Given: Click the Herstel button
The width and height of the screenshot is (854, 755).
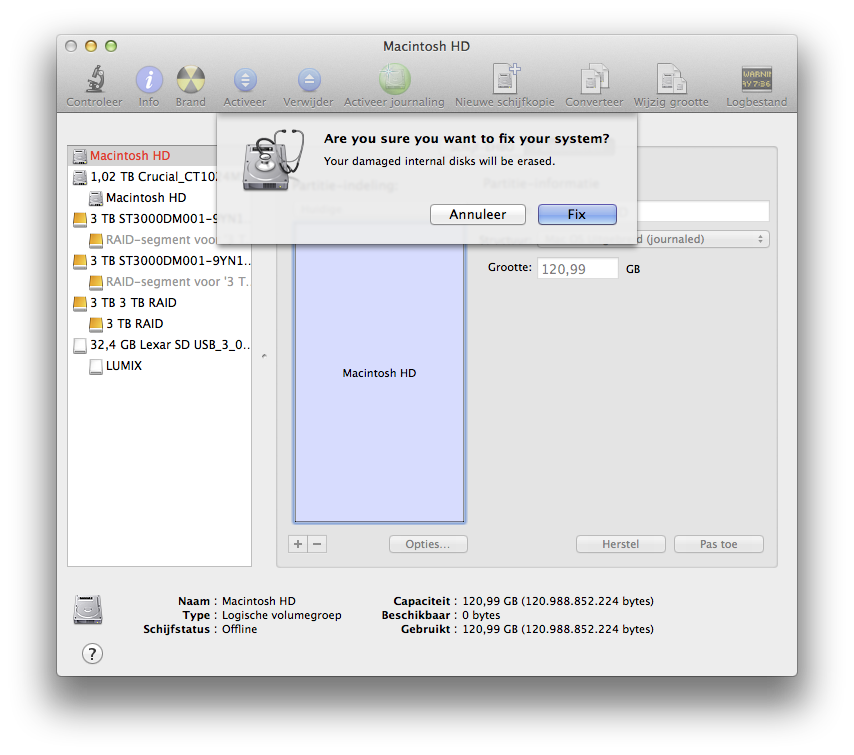Looking at the screenshot, I should (620, 544).
